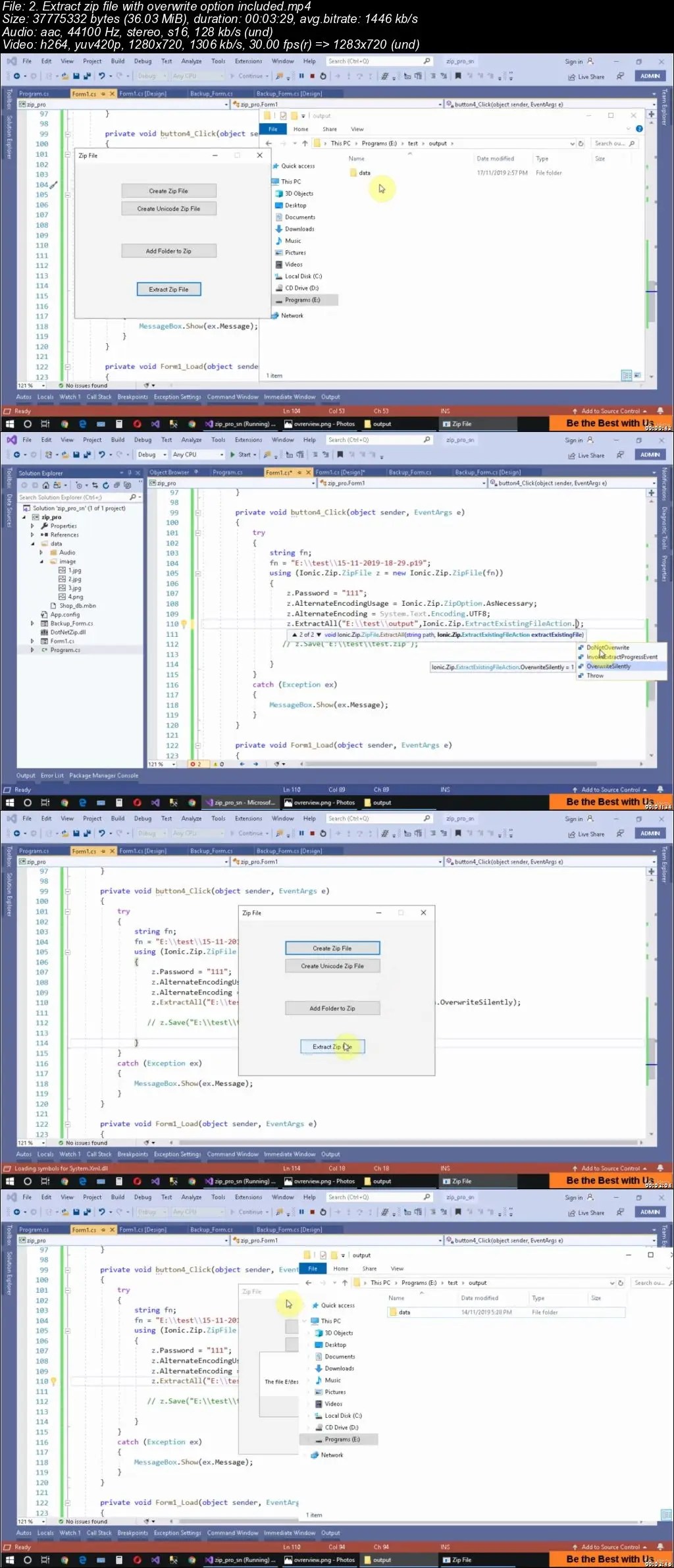Select App.config in Solution Explorer

click(x=60, y=614)
